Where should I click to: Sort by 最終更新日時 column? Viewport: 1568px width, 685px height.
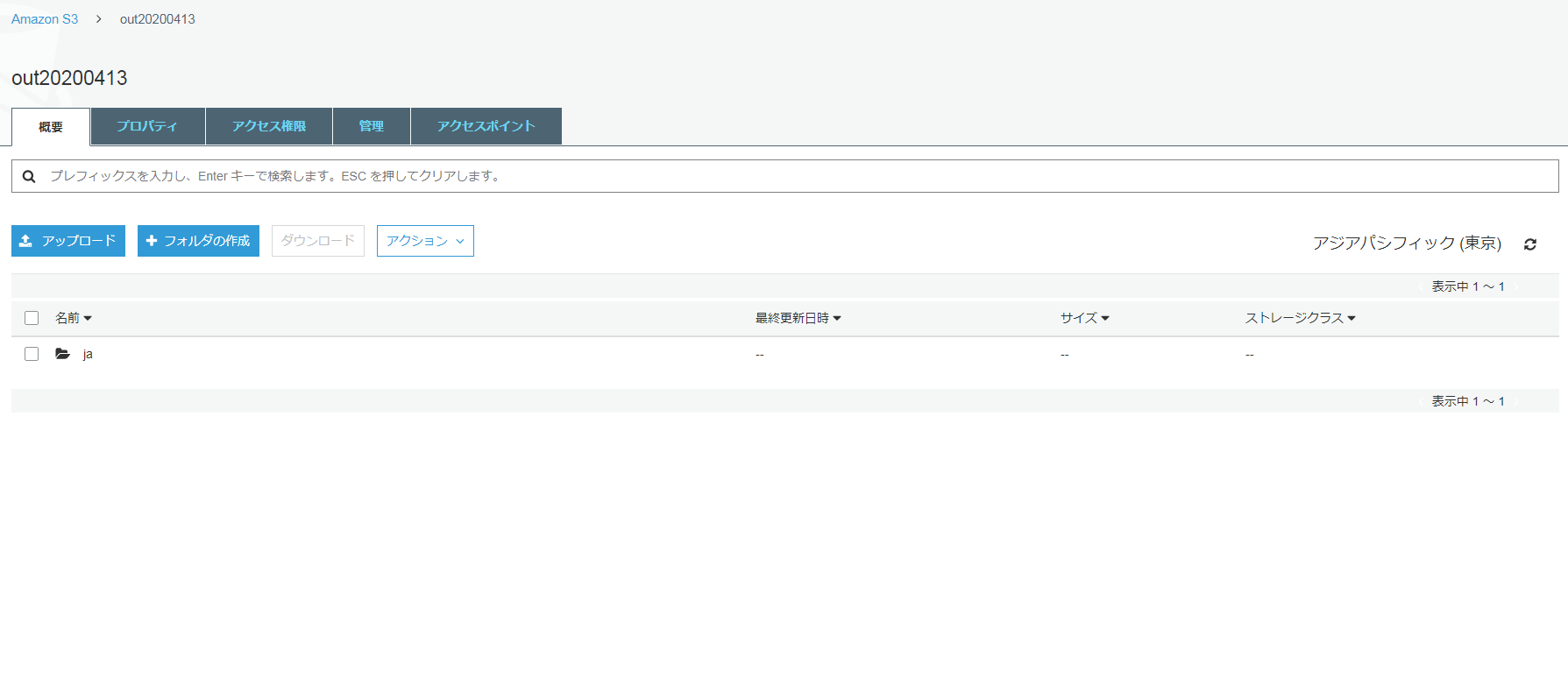point(798,318)
